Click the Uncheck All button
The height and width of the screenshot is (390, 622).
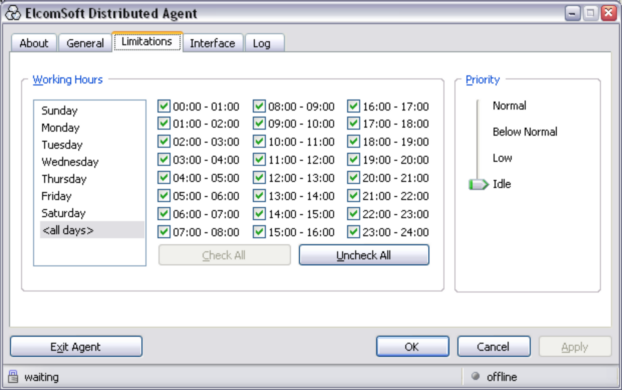pyautogui.click(x=364, y=255)
